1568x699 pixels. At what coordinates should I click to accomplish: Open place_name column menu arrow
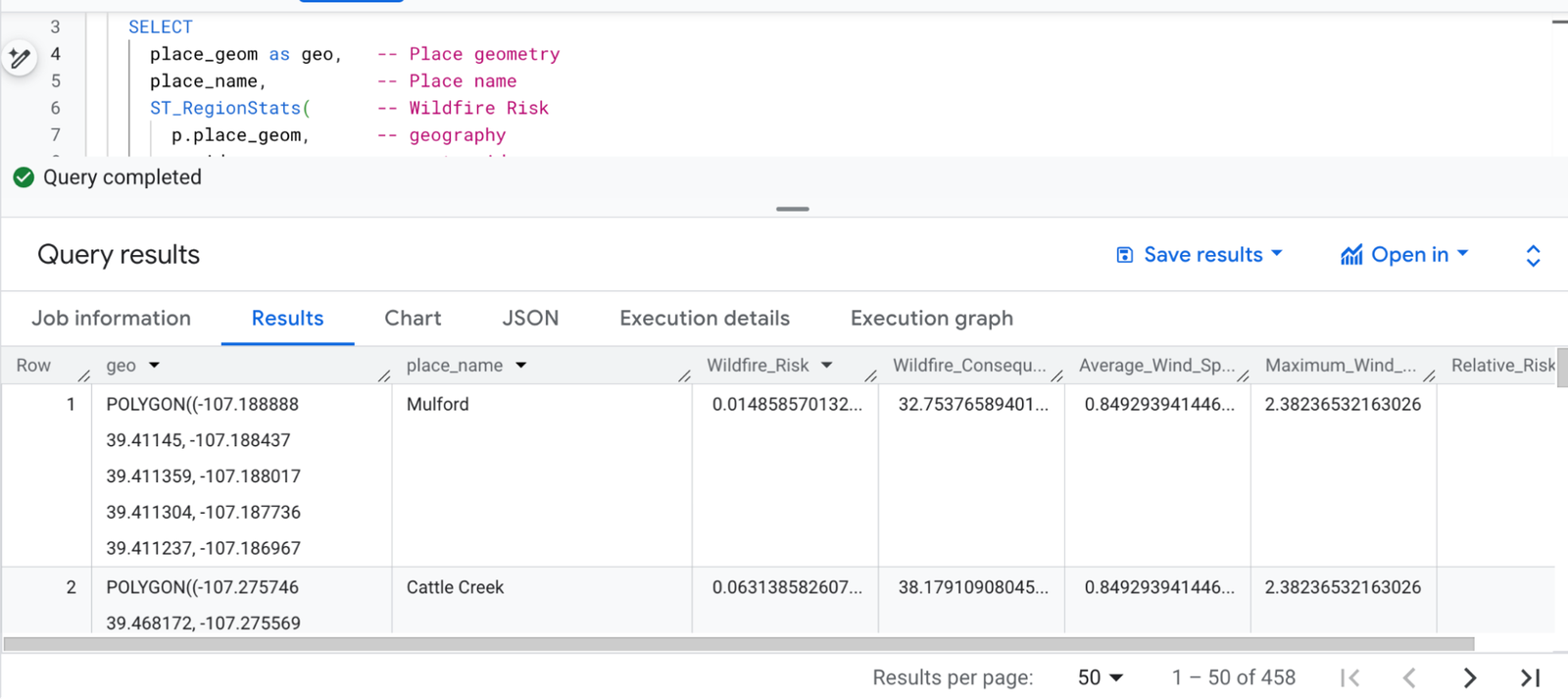(521, 366)
